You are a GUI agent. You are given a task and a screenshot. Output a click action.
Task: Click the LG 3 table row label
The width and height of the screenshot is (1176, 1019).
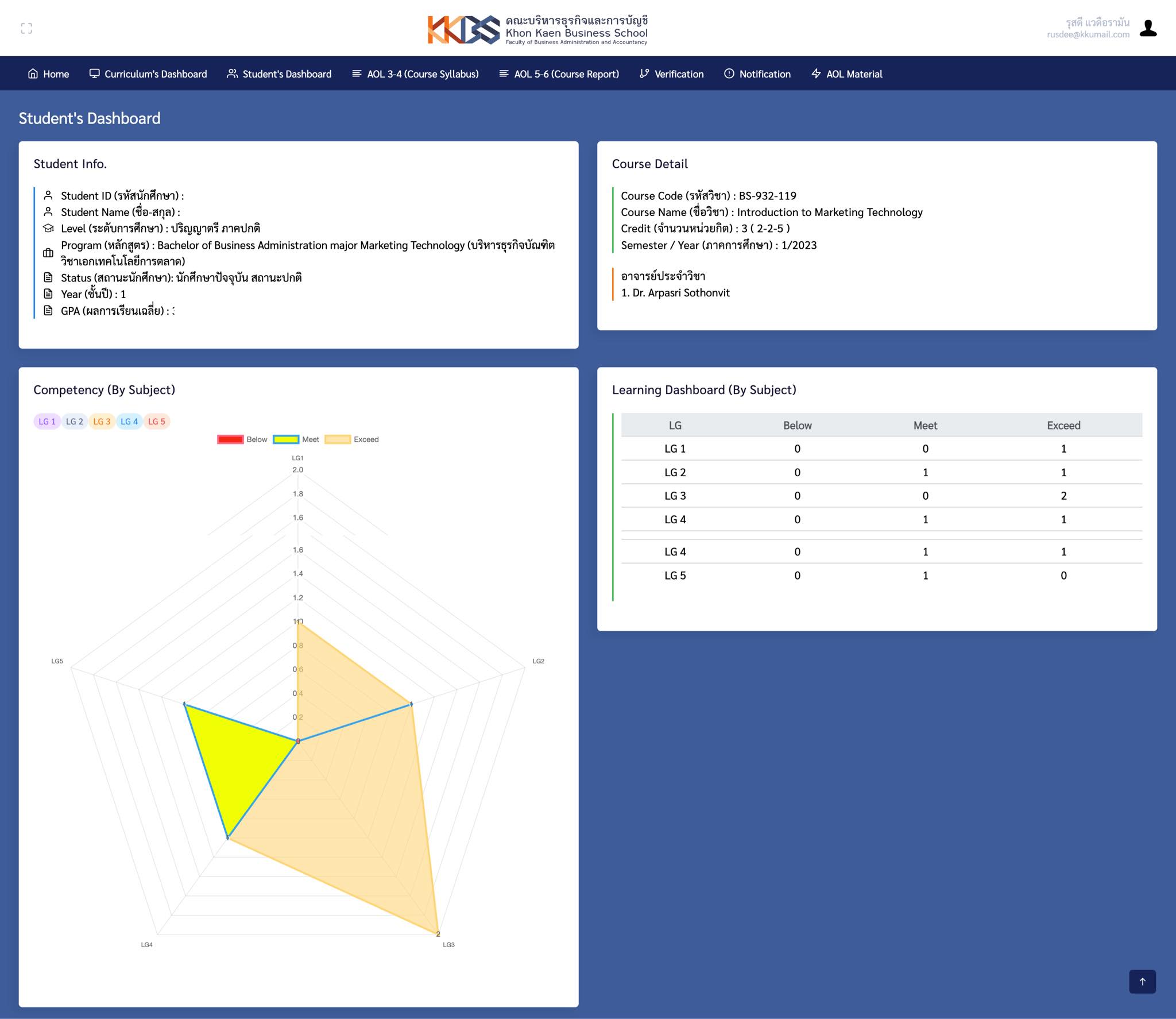675,496
